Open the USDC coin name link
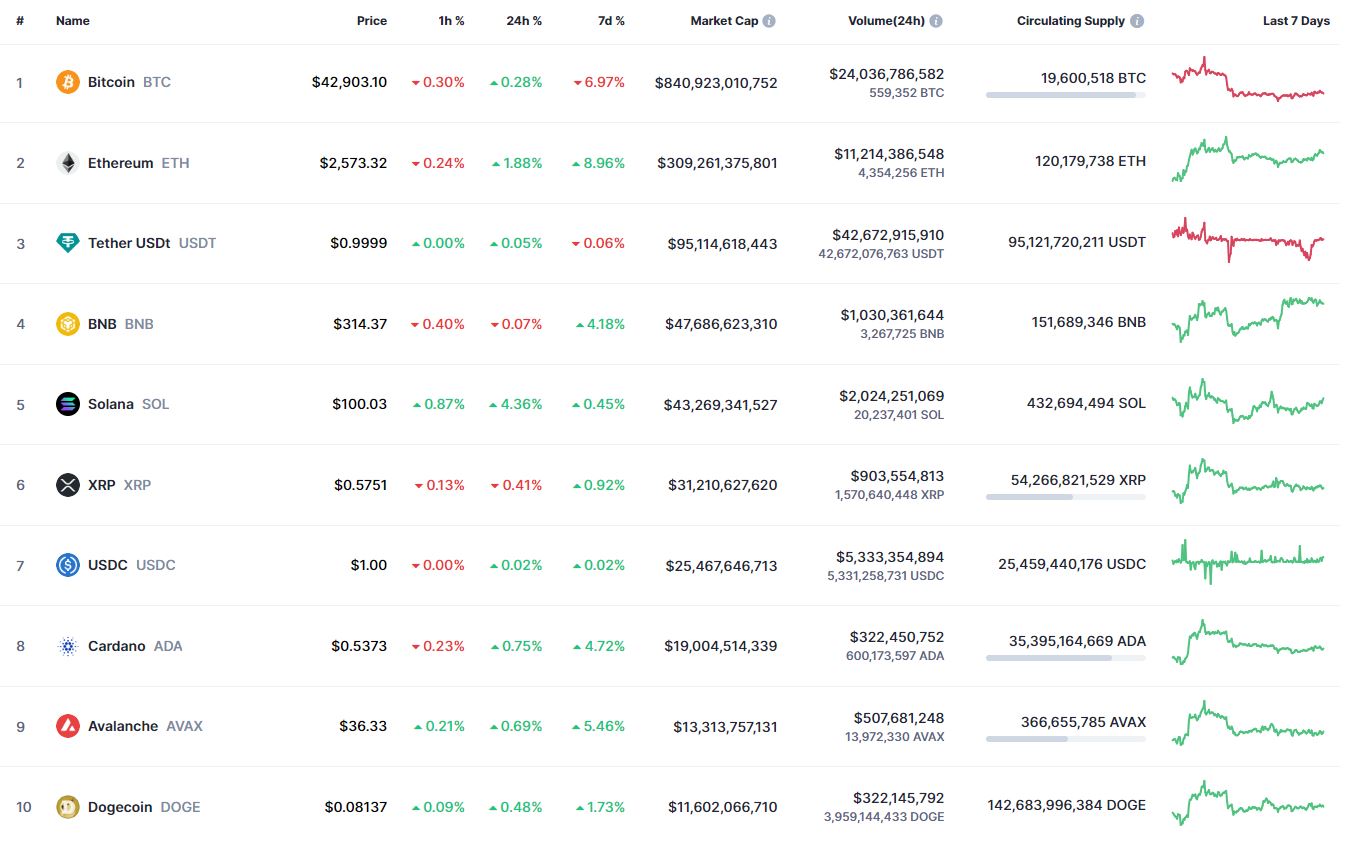 coord(108,565)
